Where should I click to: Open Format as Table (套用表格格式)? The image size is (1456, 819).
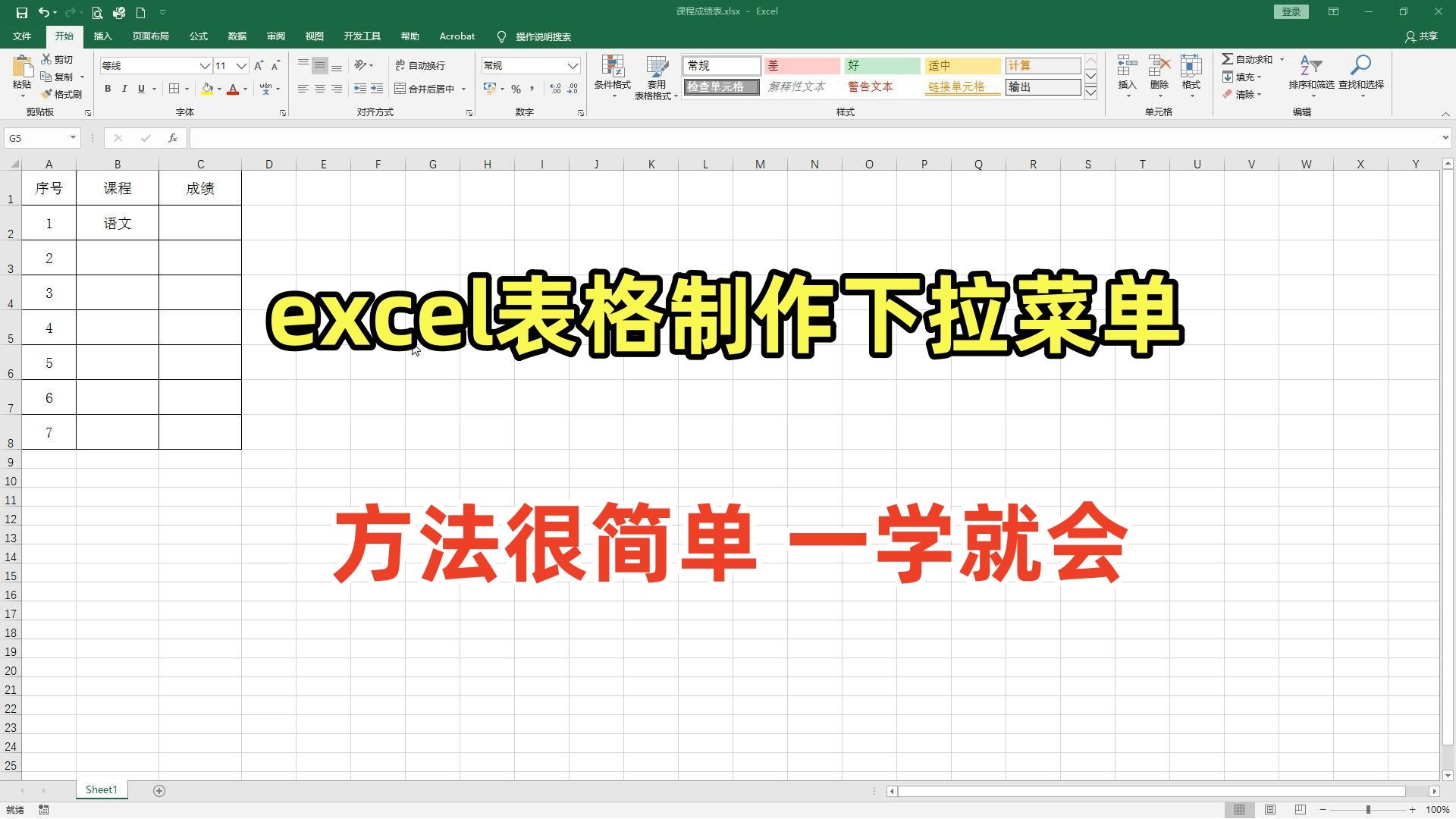point(656,77)
